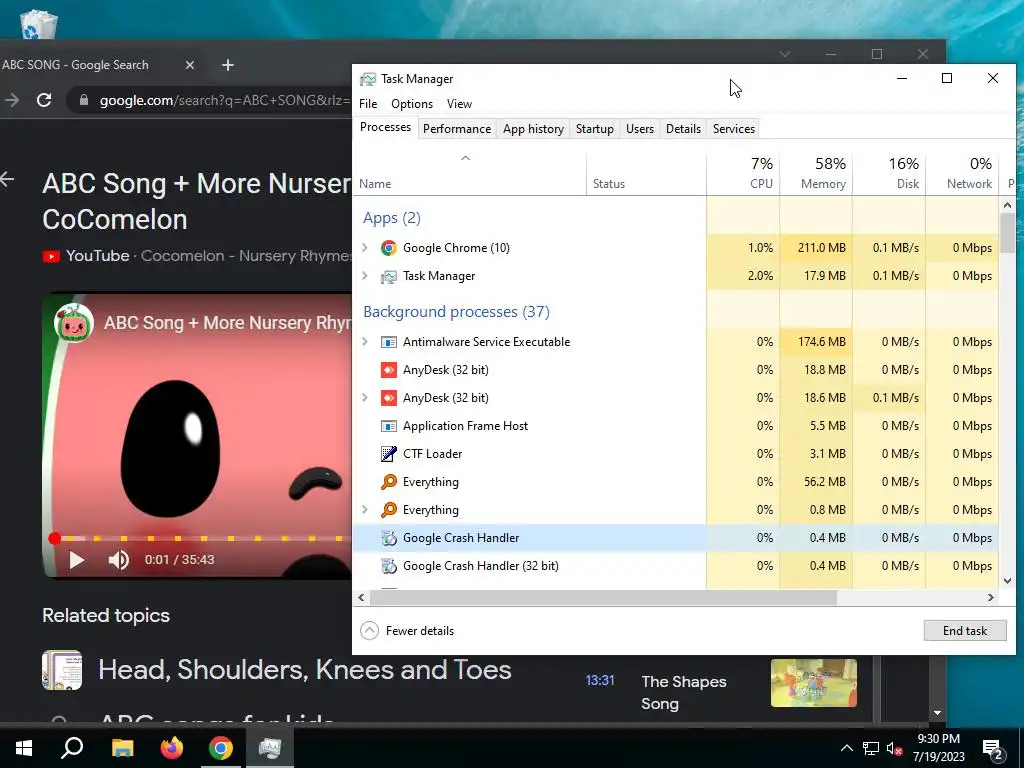Screen dimensions: 1024x768
Task: Open the File menu in Task Manager
Action: (x=368, y=104)
